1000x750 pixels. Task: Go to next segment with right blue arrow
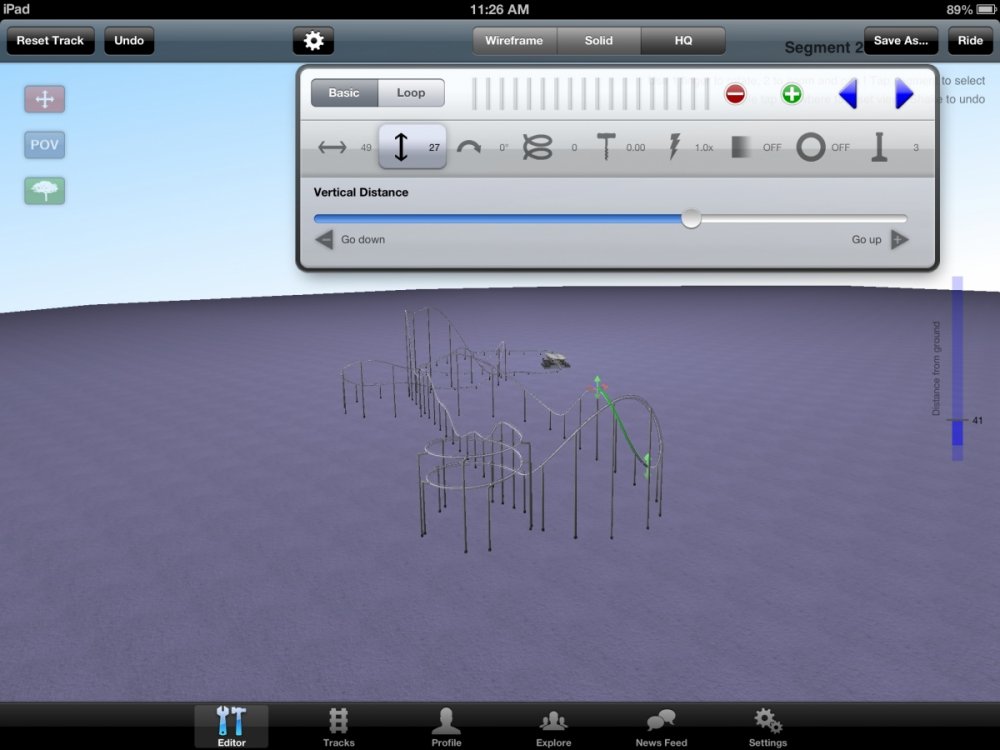click(x=904, y=94)
